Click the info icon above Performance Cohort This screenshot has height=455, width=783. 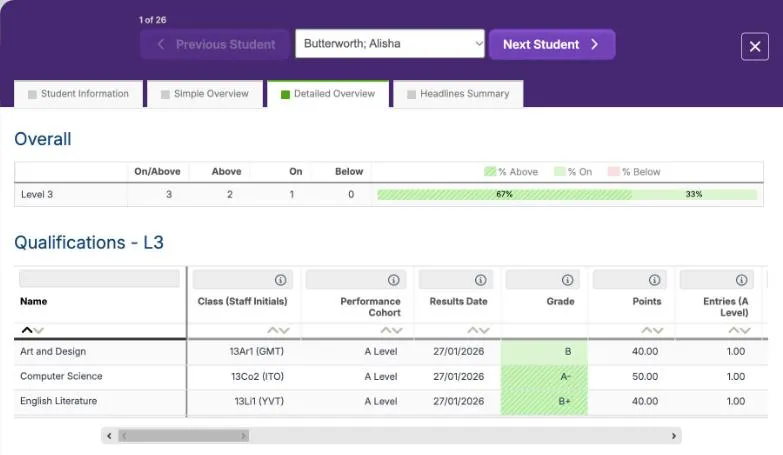(393, 280)
